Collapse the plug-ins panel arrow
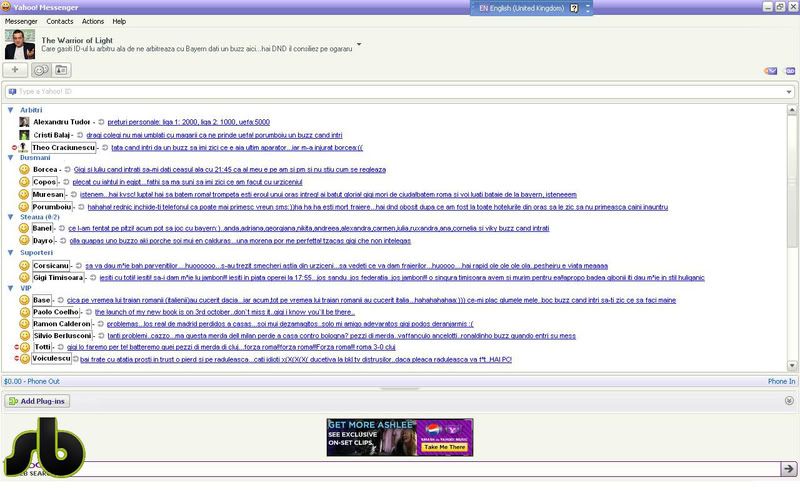Screen dimensions: 800x500 coord(789,401)
